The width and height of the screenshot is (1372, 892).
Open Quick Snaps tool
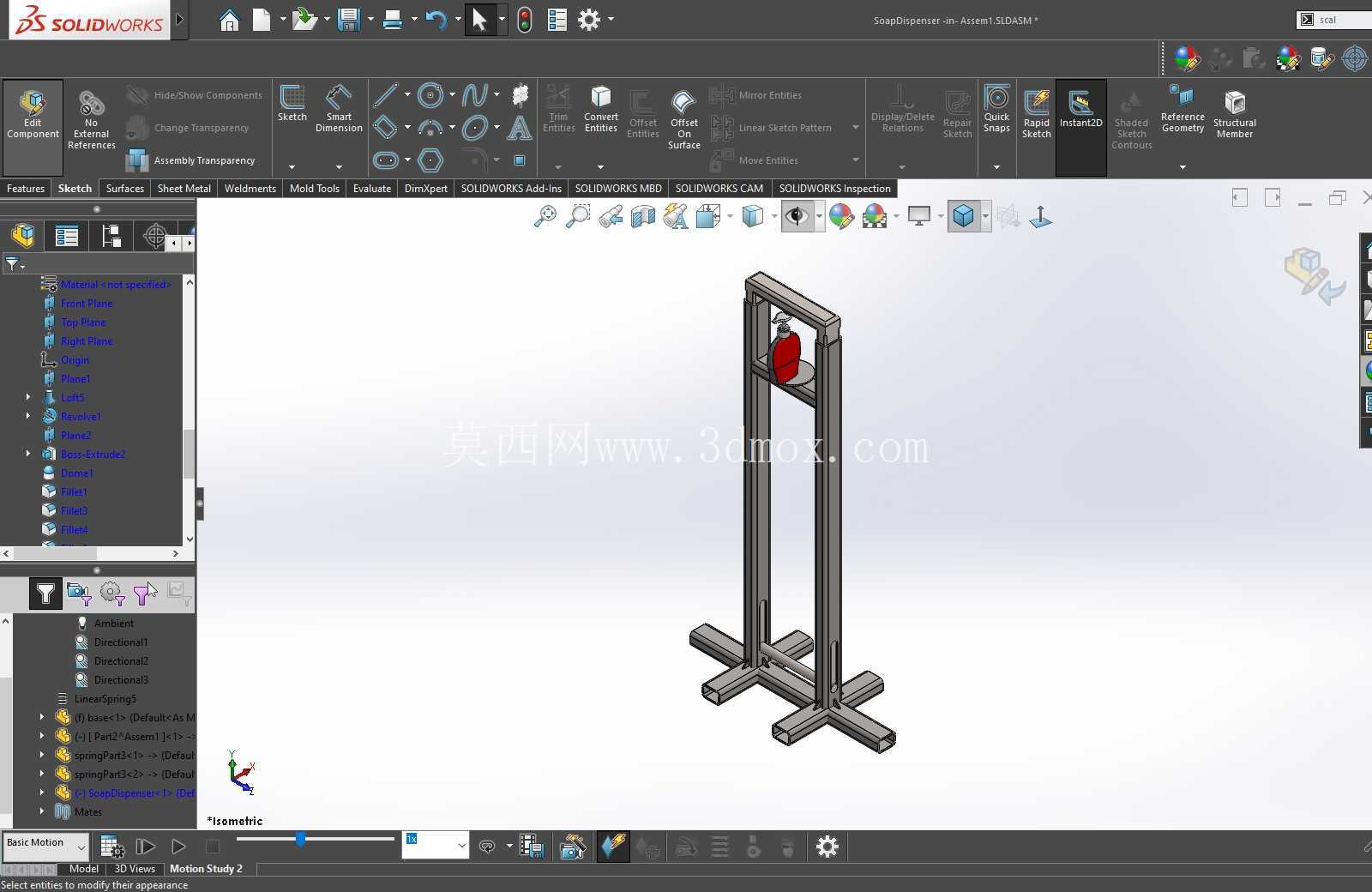point(996,110)
